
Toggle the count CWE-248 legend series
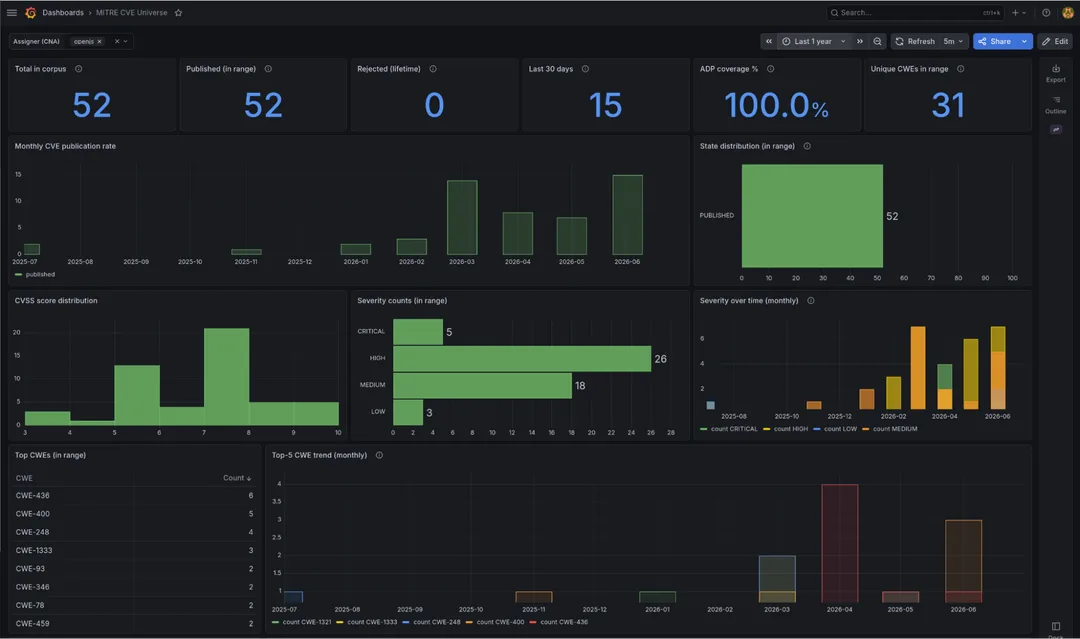click(437, 622)
